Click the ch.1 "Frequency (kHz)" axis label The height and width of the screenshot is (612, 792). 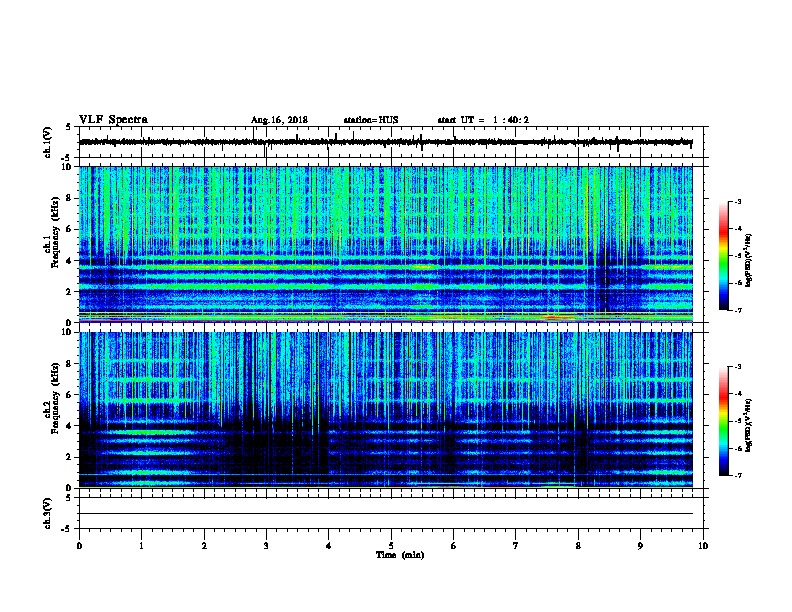tap(56, 232)
